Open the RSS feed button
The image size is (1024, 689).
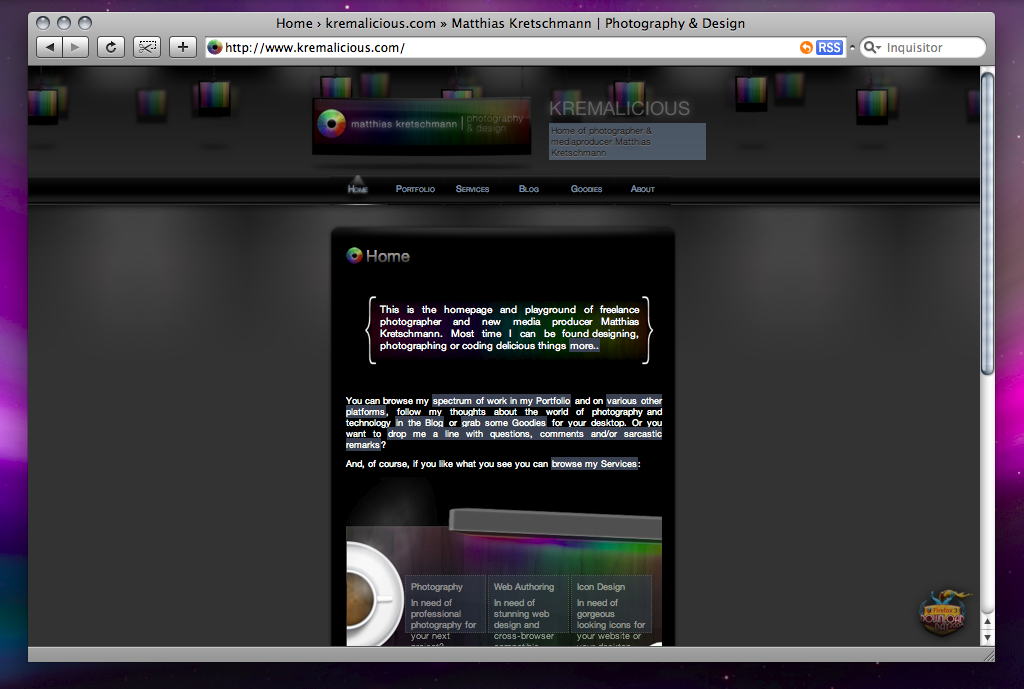pos(829,47)
